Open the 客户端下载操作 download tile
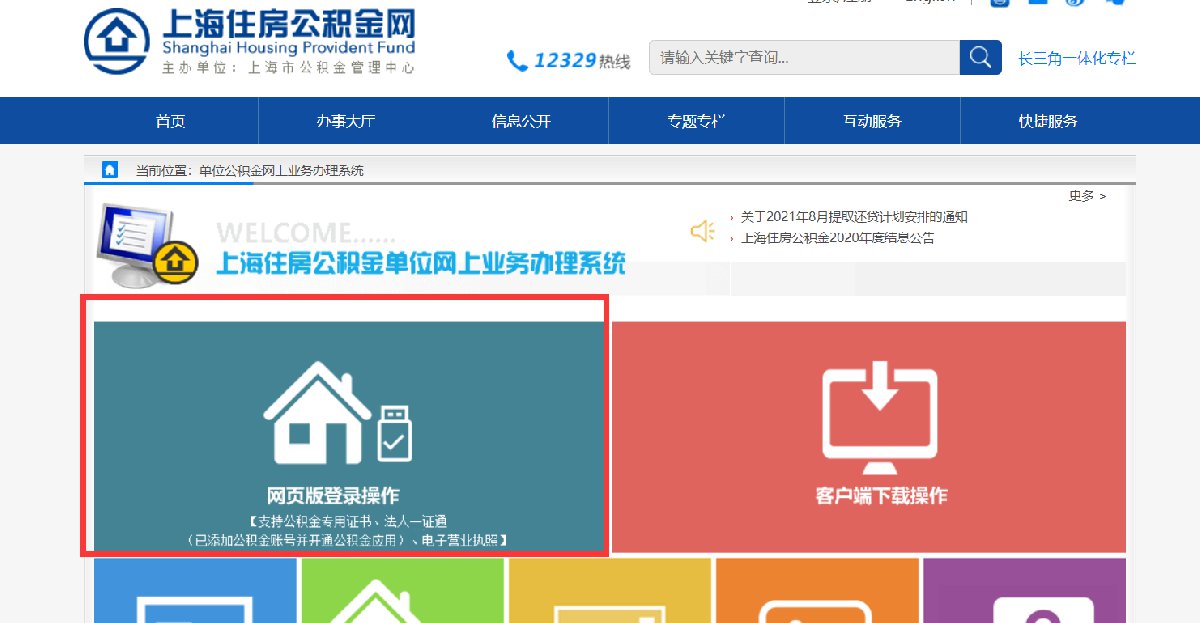1200x623 pixels. (869, 437)
